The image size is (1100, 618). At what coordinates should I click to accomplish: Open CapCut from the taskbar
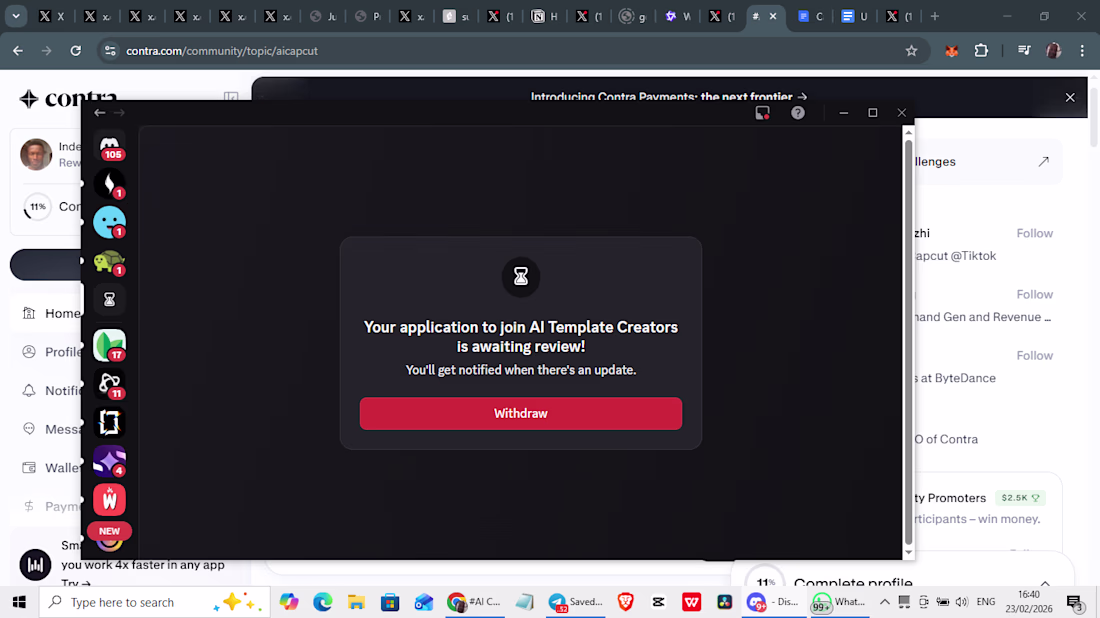[x=658, y=602]
